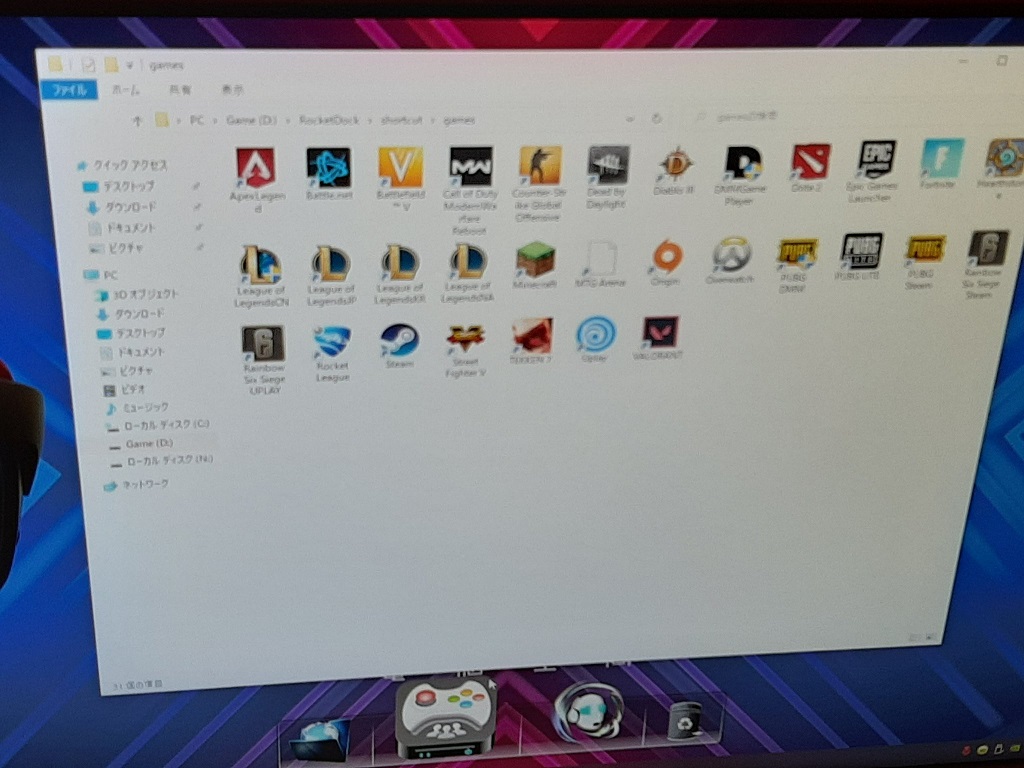The width and height of the screenshot is (1024, 768).
Task: Select Game (D:) drive in the navigation pane
Action: coord(142,444)
